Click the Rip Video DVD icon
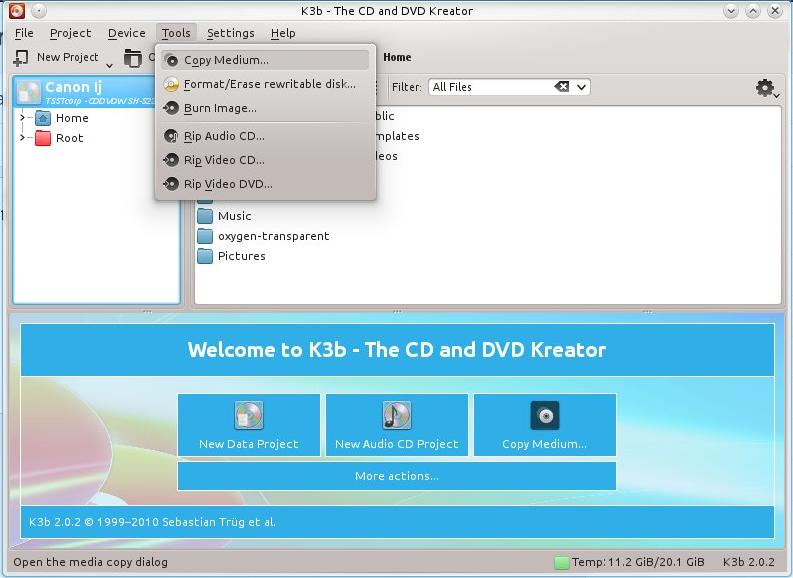Screen dimensions: 793x578 point(171,184)
